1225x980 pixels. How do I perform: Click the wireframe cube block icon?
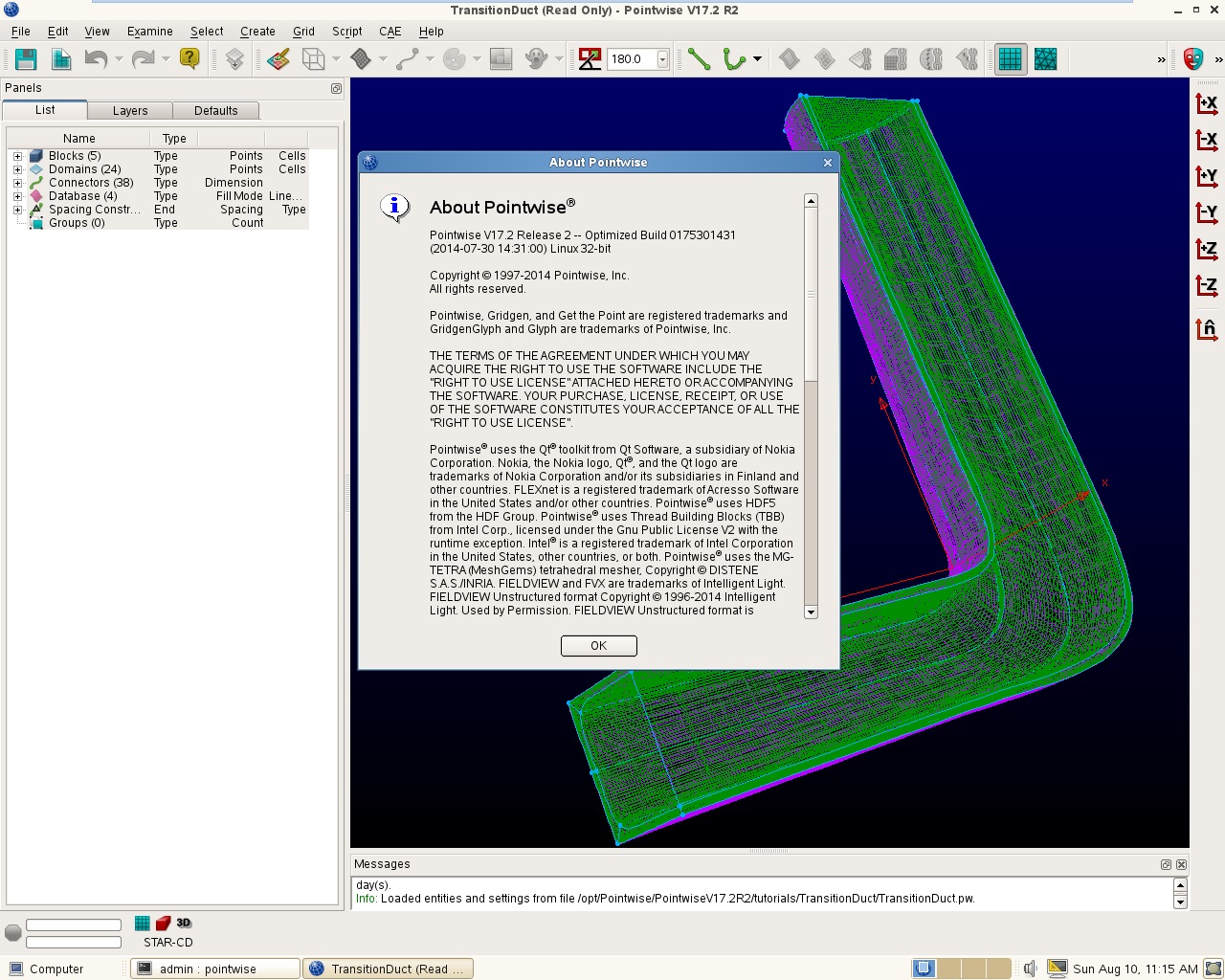314,59
